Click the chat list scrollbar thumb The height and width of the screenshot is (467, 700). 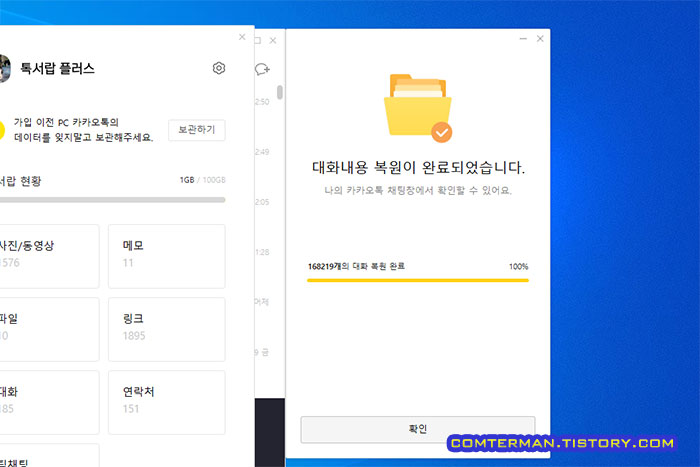[x=280, y=92]
